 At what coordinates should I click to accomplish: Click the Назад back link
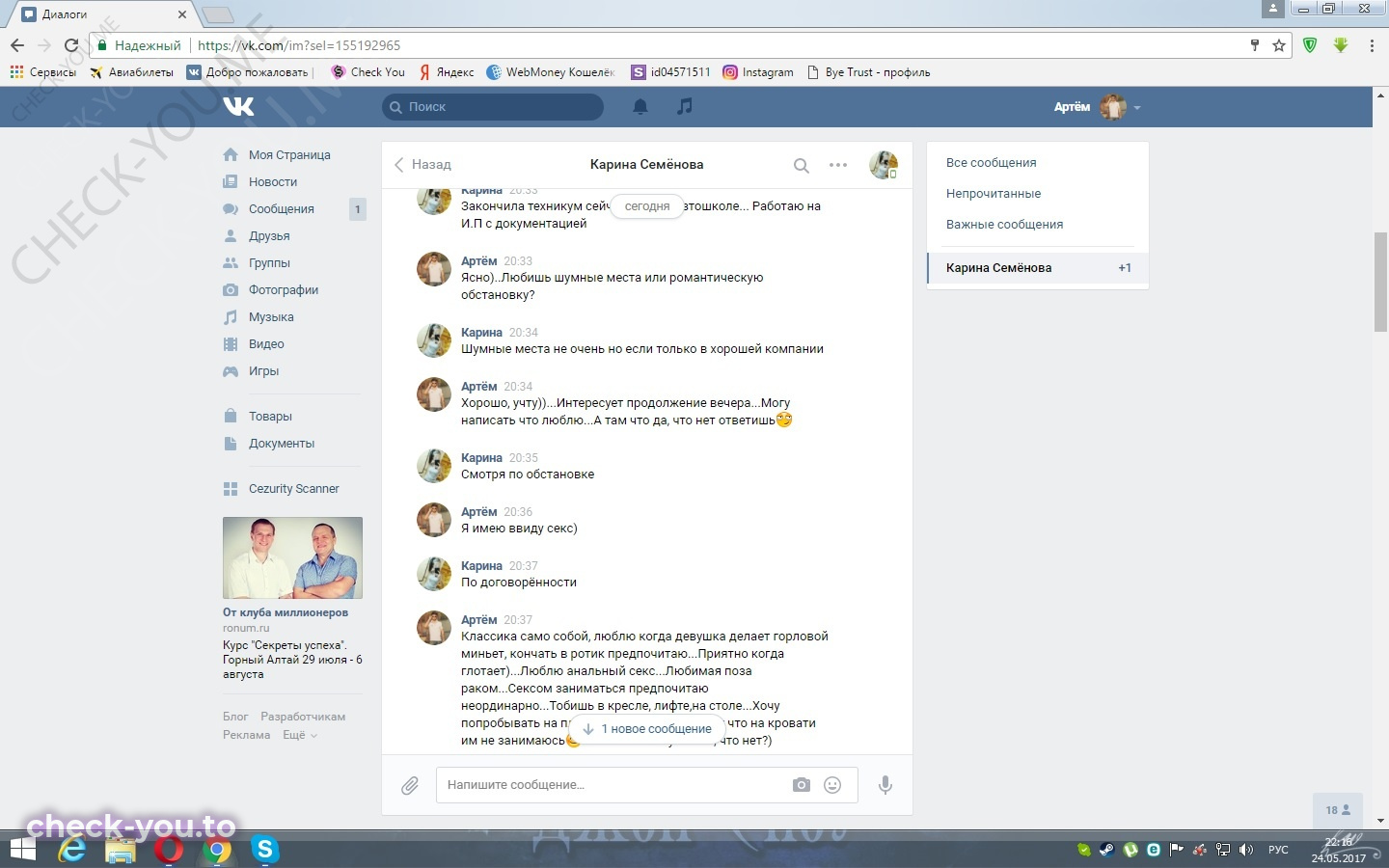(x=422, y=165)
